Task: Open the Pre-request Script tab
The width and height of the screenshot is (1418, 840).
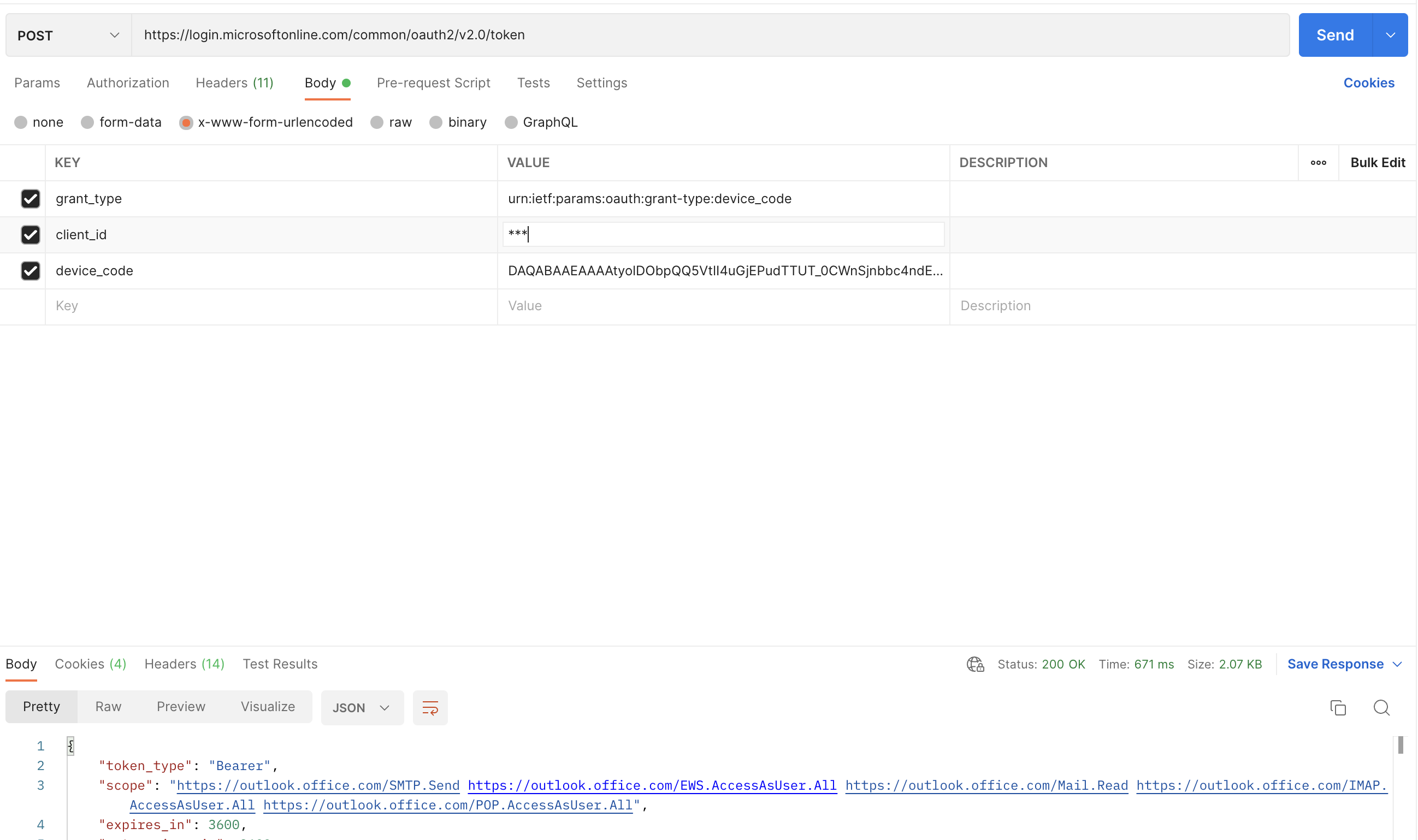Action: coord(434,83)
